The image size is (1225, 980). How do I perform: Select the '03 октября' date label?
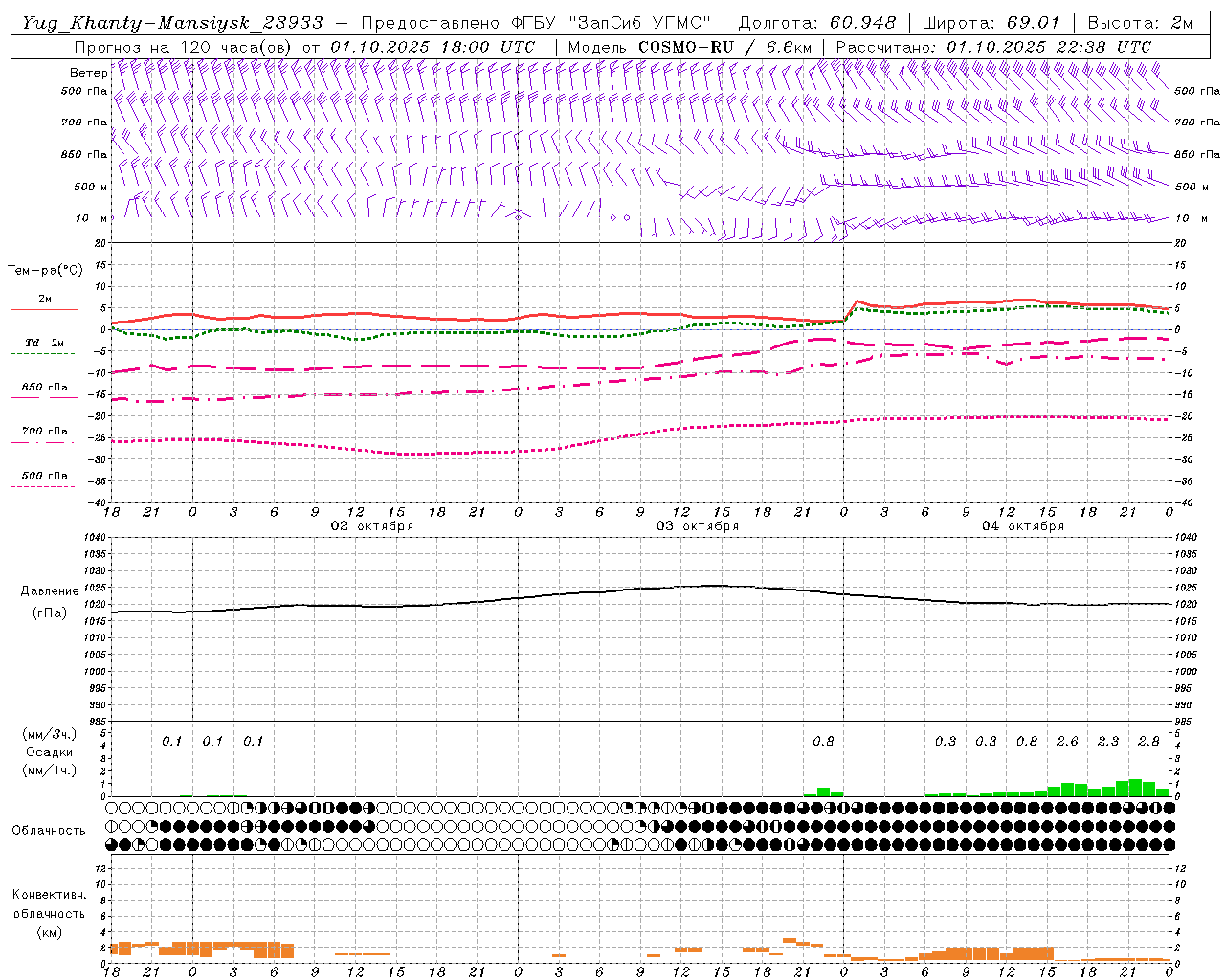[x=697, y=526]
